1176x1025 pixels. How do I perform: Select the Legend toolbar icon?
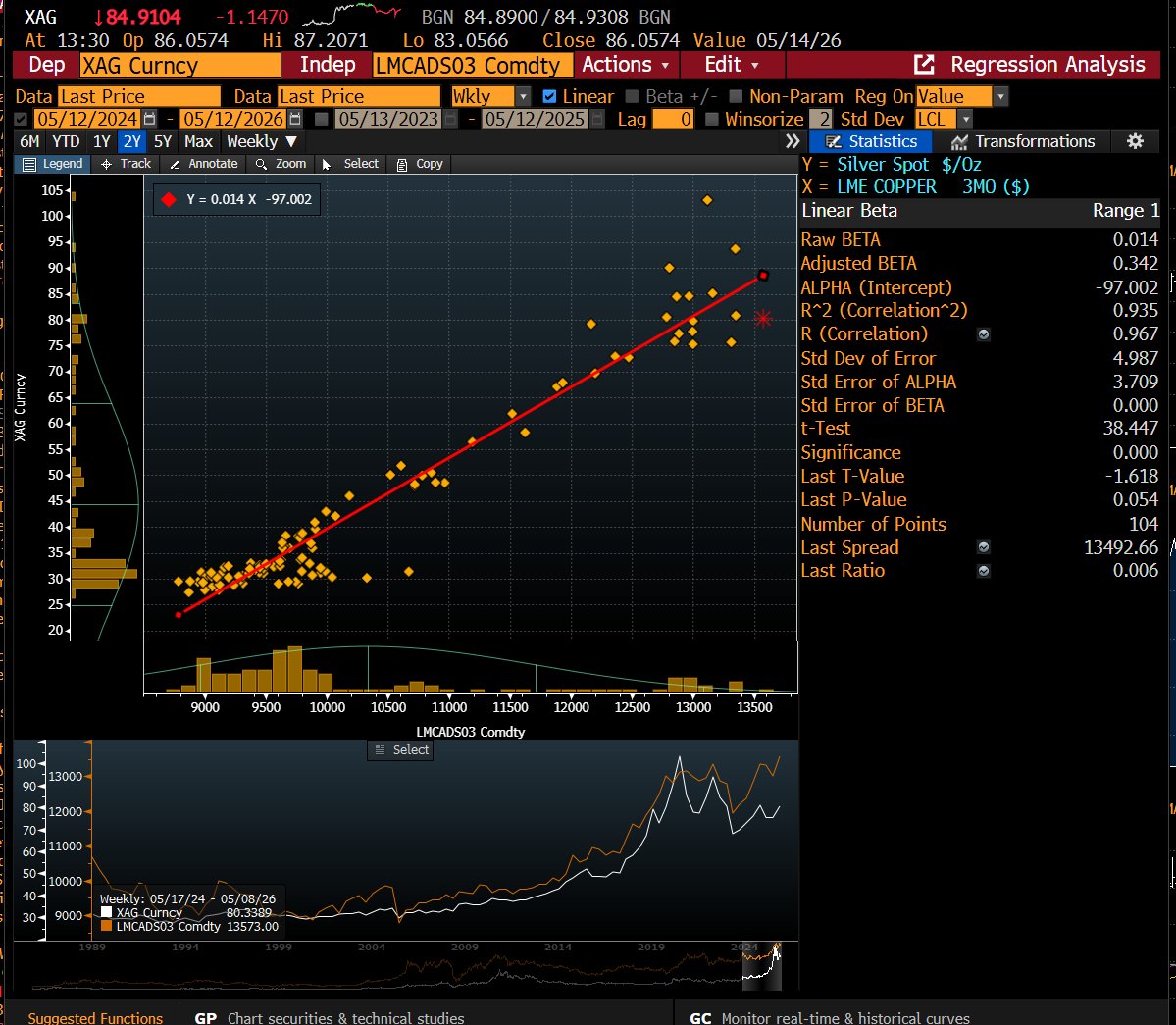pos(29,164)
